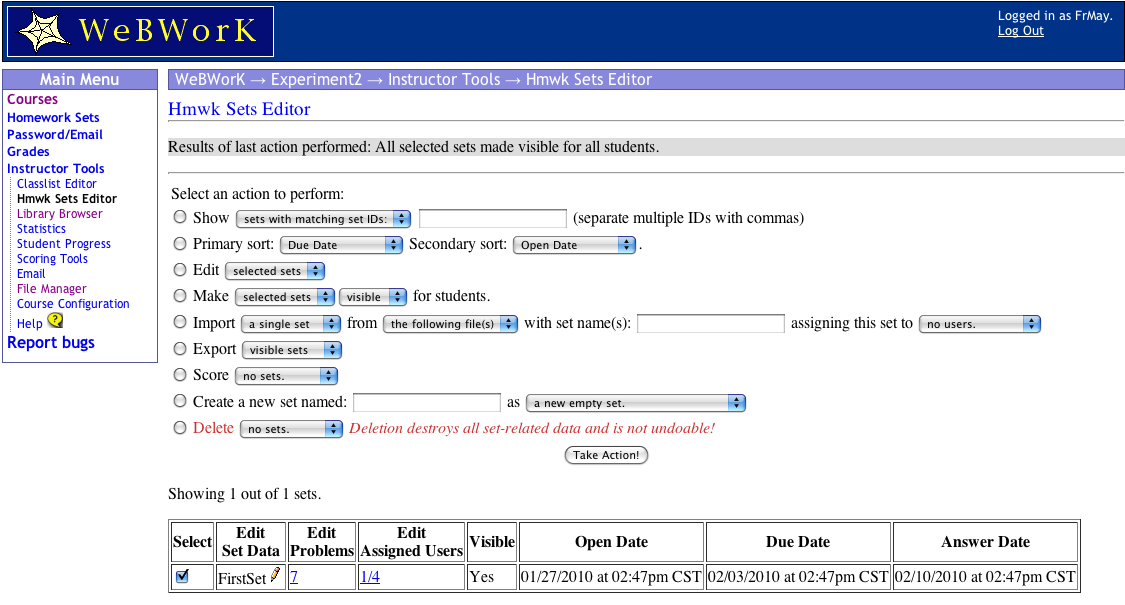Click WeBWorK in the breadcrumb

coord(210,80)
